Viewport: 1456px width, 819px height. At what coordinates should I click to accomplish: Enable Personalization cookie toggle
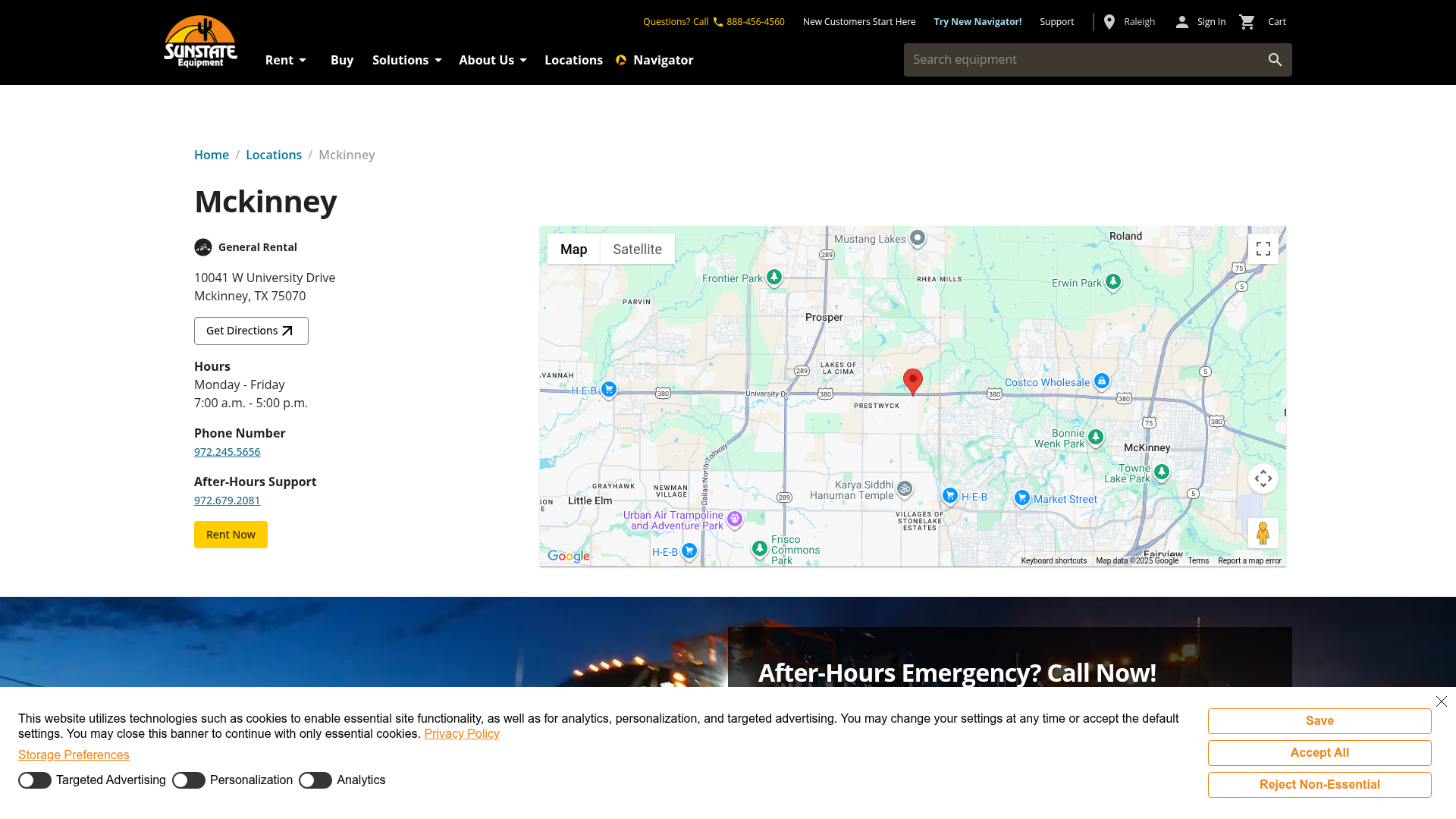tap(189, 780)
